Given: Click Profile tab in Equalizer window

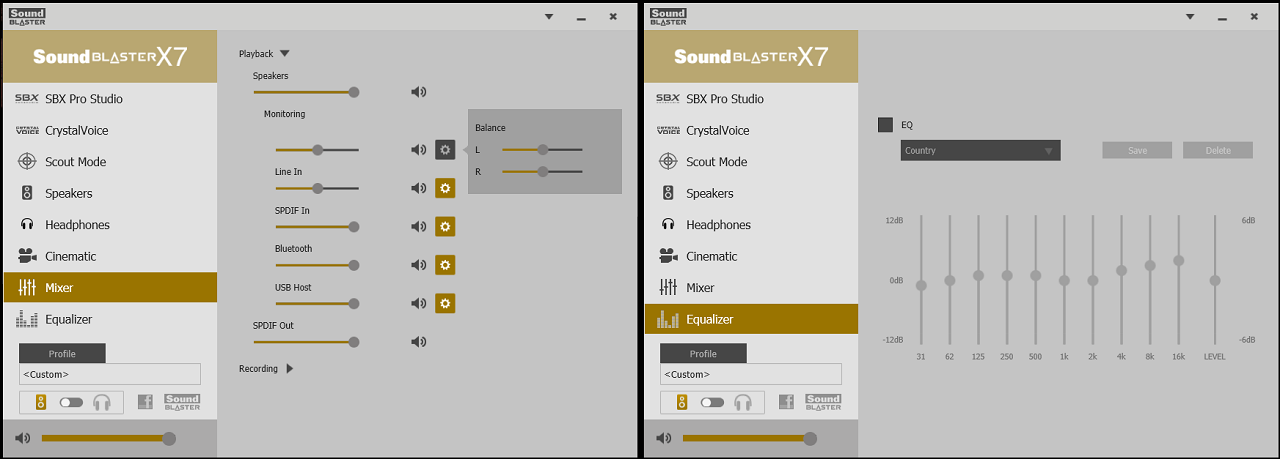Looking at the screenshot, I should (x=703, y=353).
